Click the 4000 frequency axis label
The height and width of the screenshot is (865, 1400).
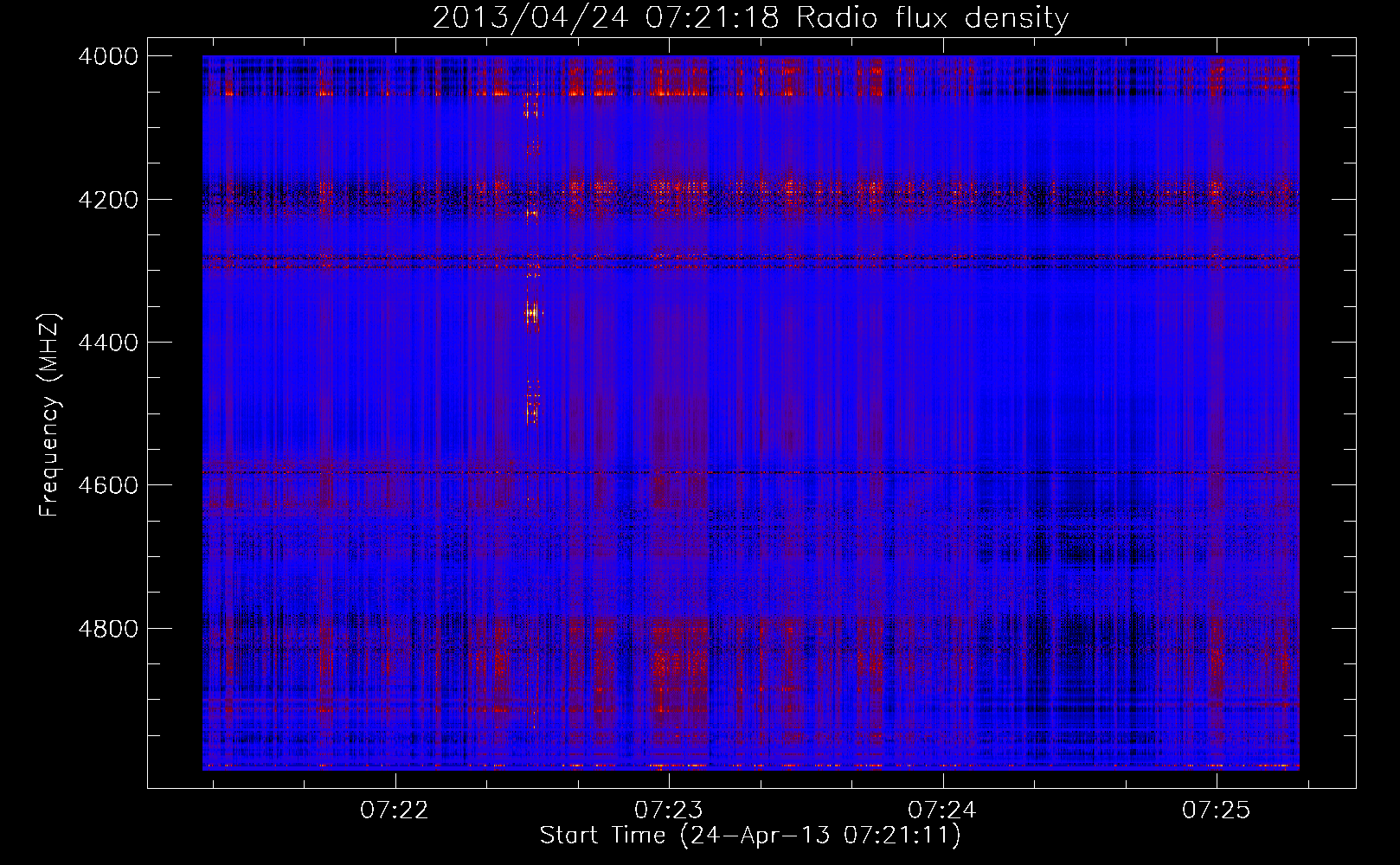(108, 56)
